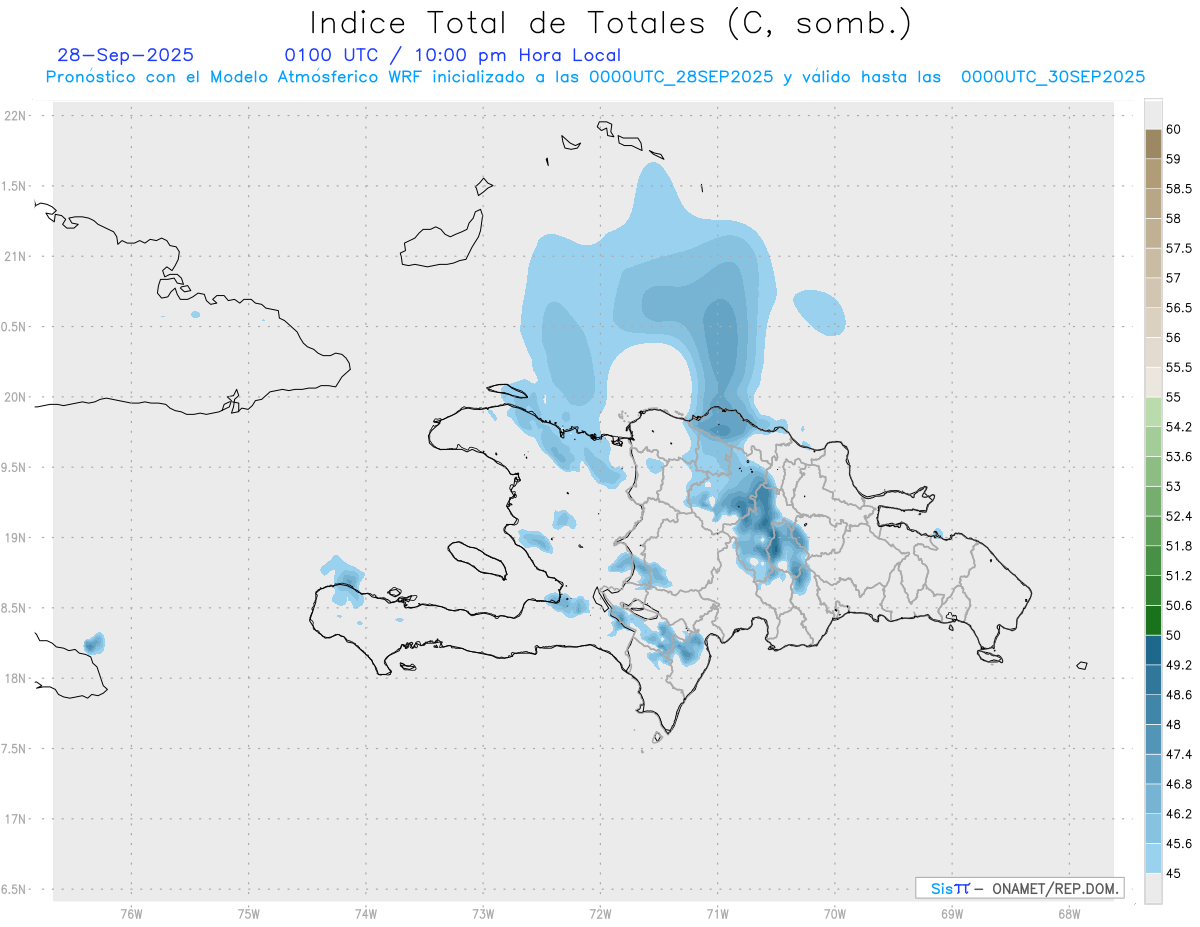The image size is (1200, 927).
Task: Click the '55.5' colorbar value
Action: point(1177,367)
